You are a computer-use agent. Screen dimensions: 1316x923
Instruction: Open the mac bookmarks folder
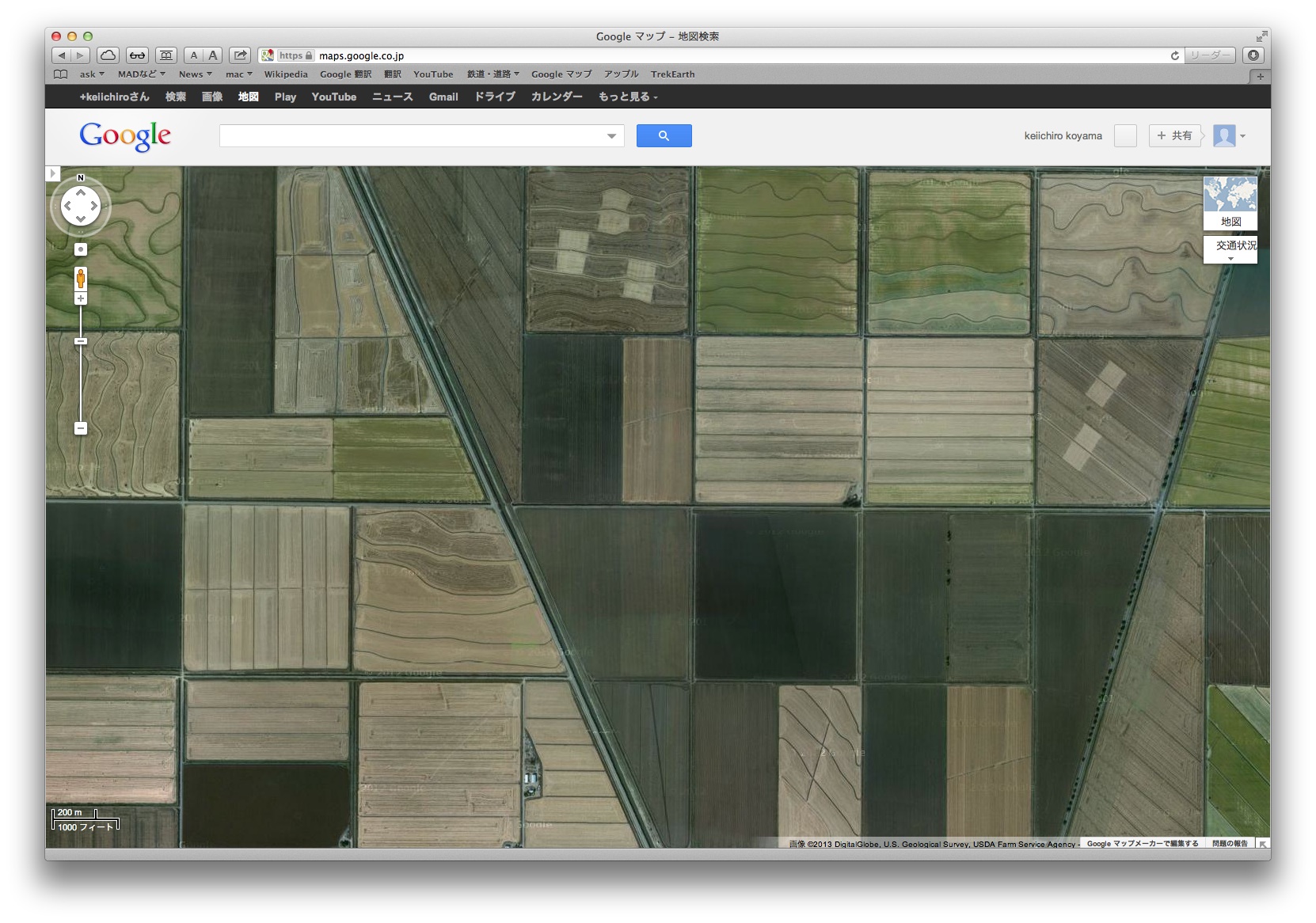239,74
